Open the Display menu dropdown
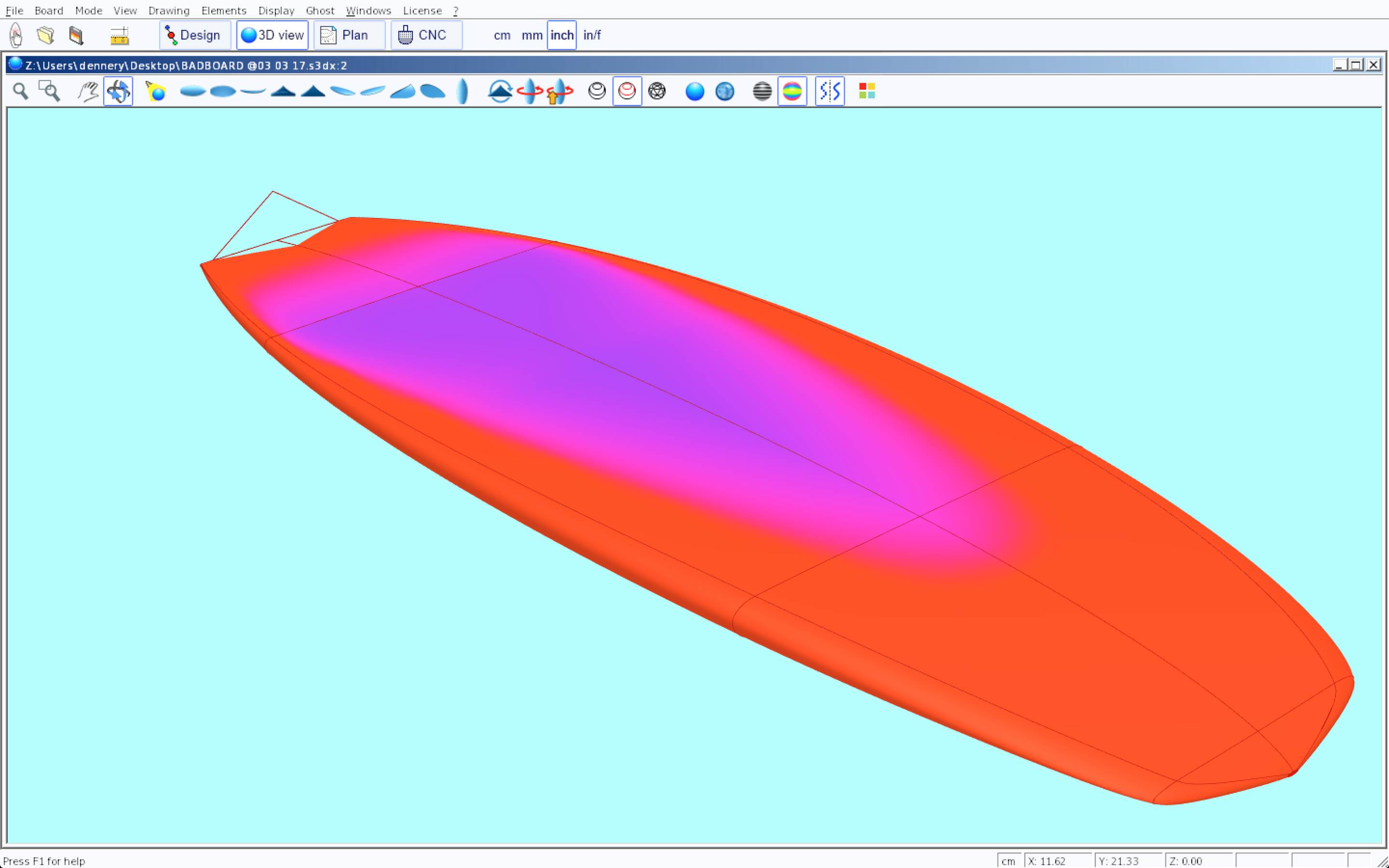This screenshot has width=1389, height=868. (x=276, y=11)
